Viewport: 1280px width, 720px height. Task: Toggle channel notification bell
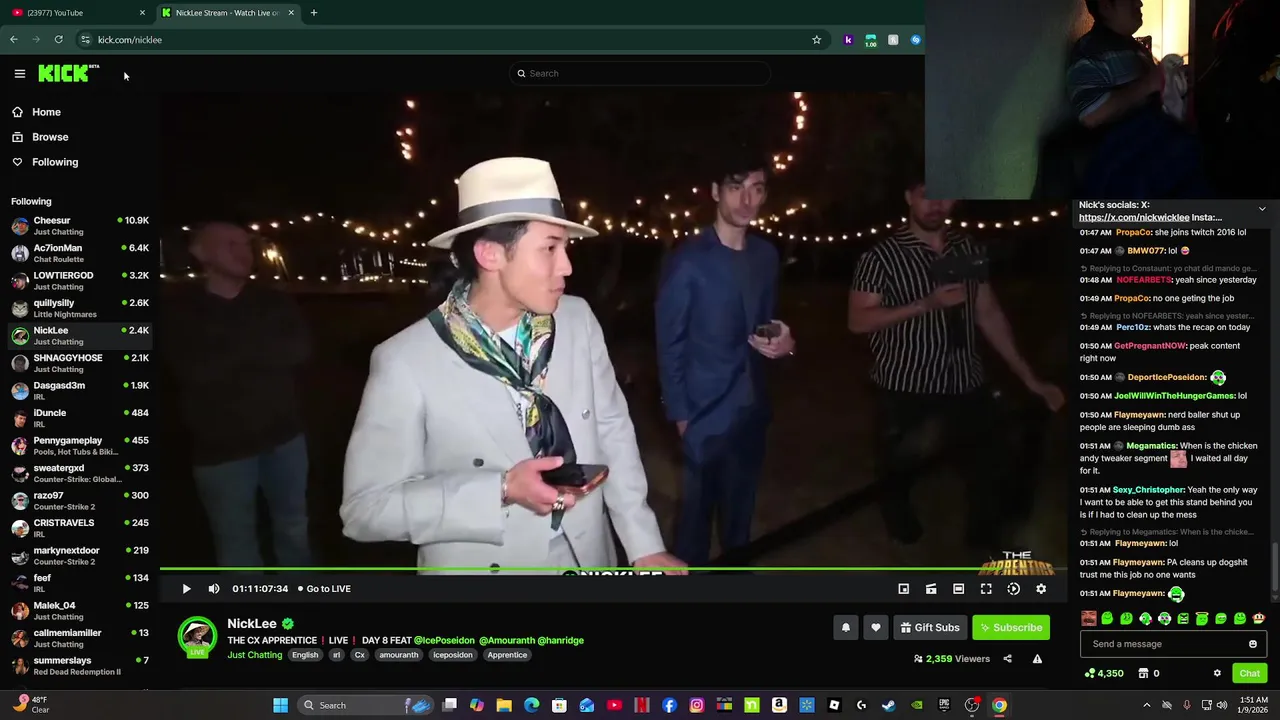pos(846,628)
